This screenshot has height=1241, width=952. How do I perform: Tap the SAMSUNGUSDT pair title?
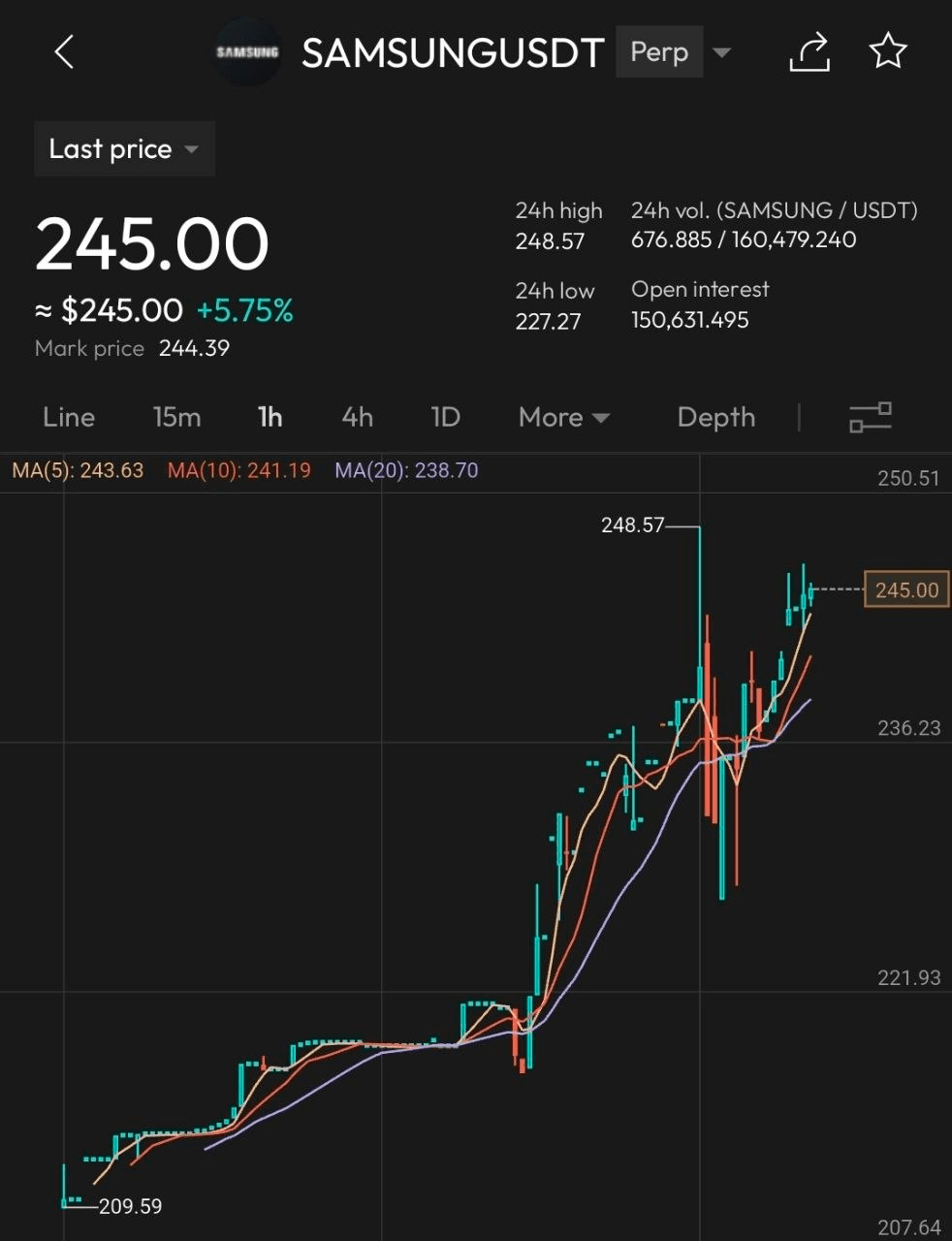(453, 53)
